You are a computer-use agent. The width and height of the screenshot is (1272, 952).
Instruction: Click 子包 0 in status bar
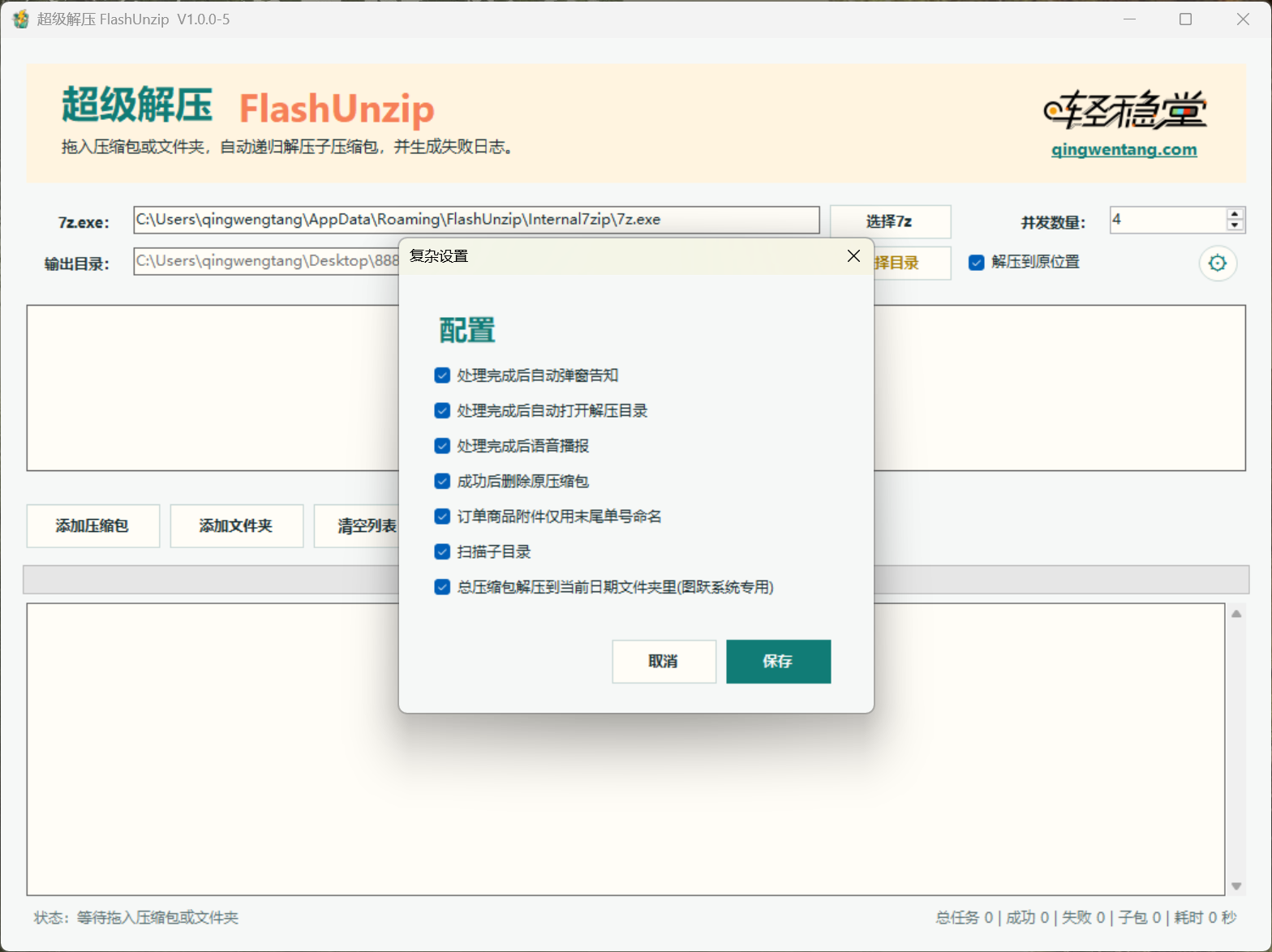[1140, 917]
